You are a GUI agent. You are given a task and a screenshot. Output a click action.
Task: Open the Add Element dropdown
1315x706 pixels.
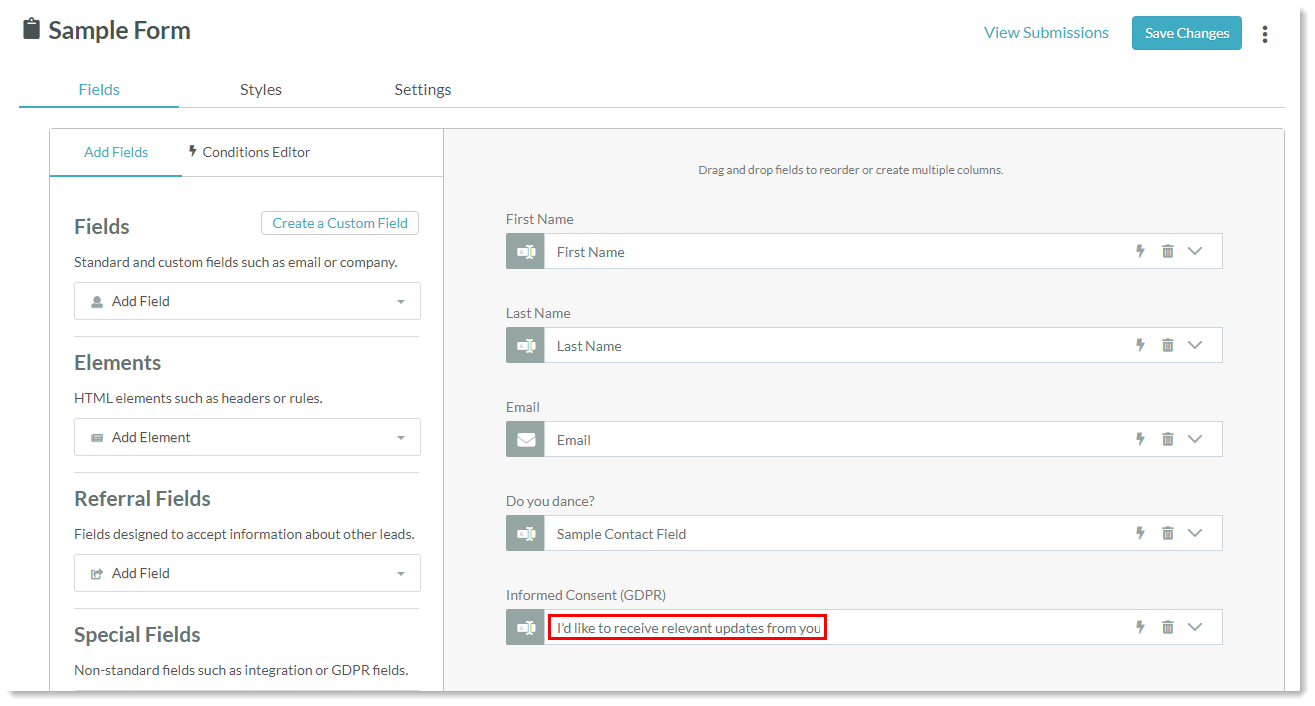point(247,437)
